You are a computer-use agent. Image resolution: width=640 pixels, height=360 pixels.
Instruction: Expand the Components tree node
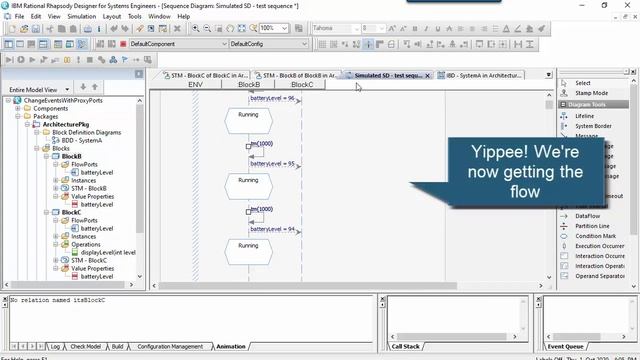coord(18,109)
